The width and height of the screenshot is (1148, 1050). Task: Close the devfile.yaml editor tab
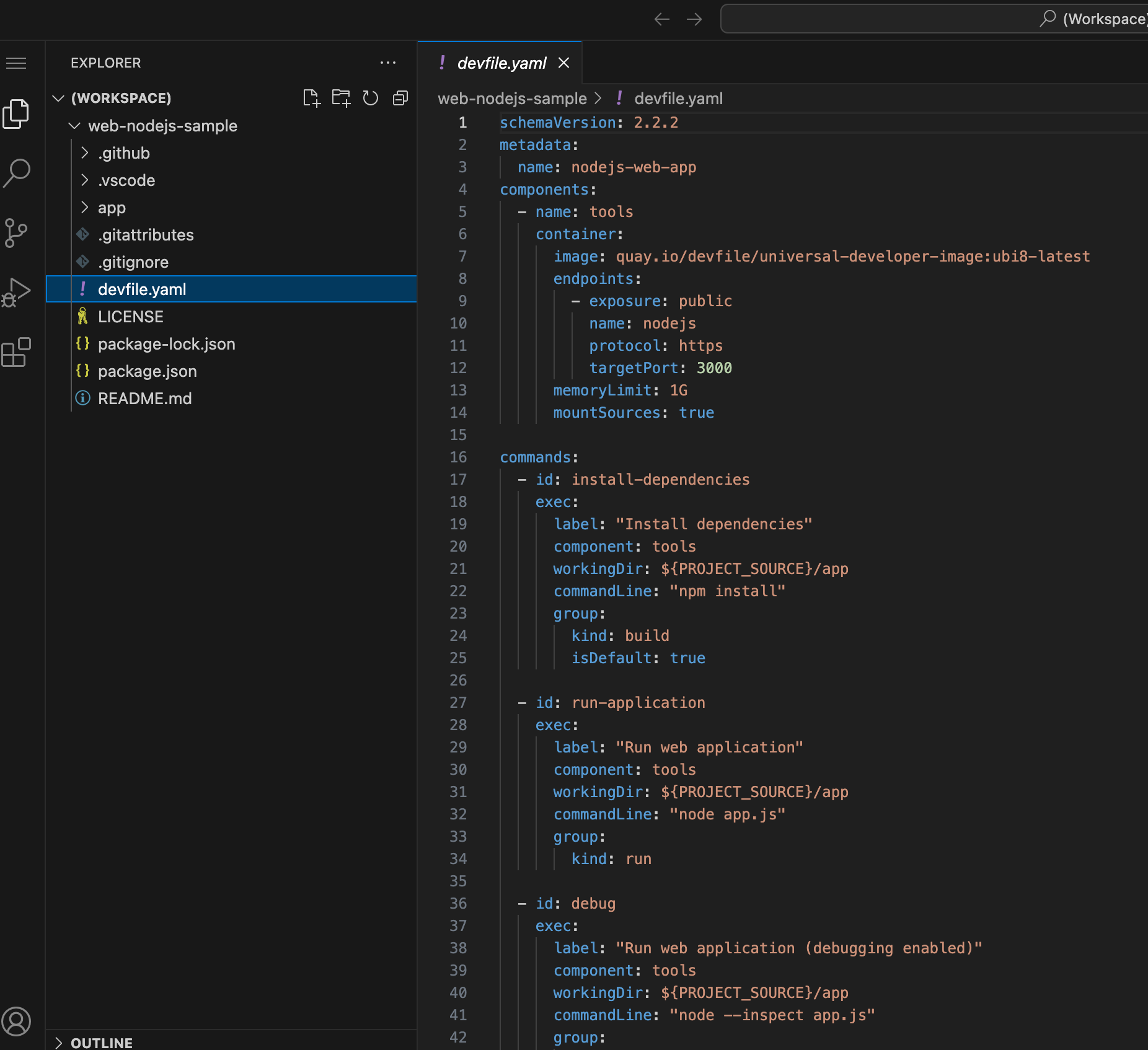(563, 63)
